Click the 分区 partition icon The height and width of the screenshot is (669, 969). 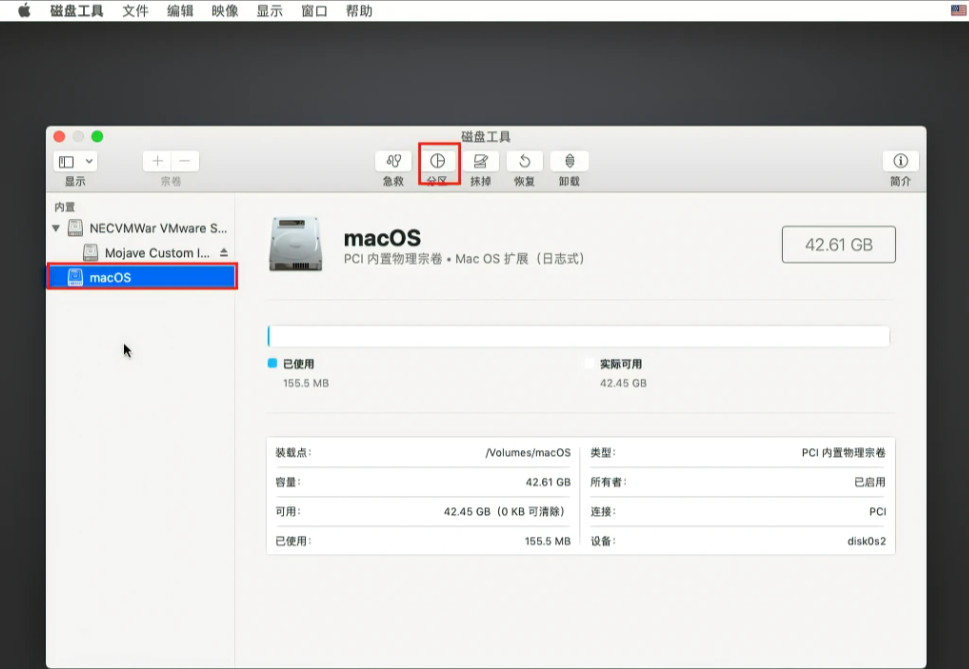(x=438, y=161)
